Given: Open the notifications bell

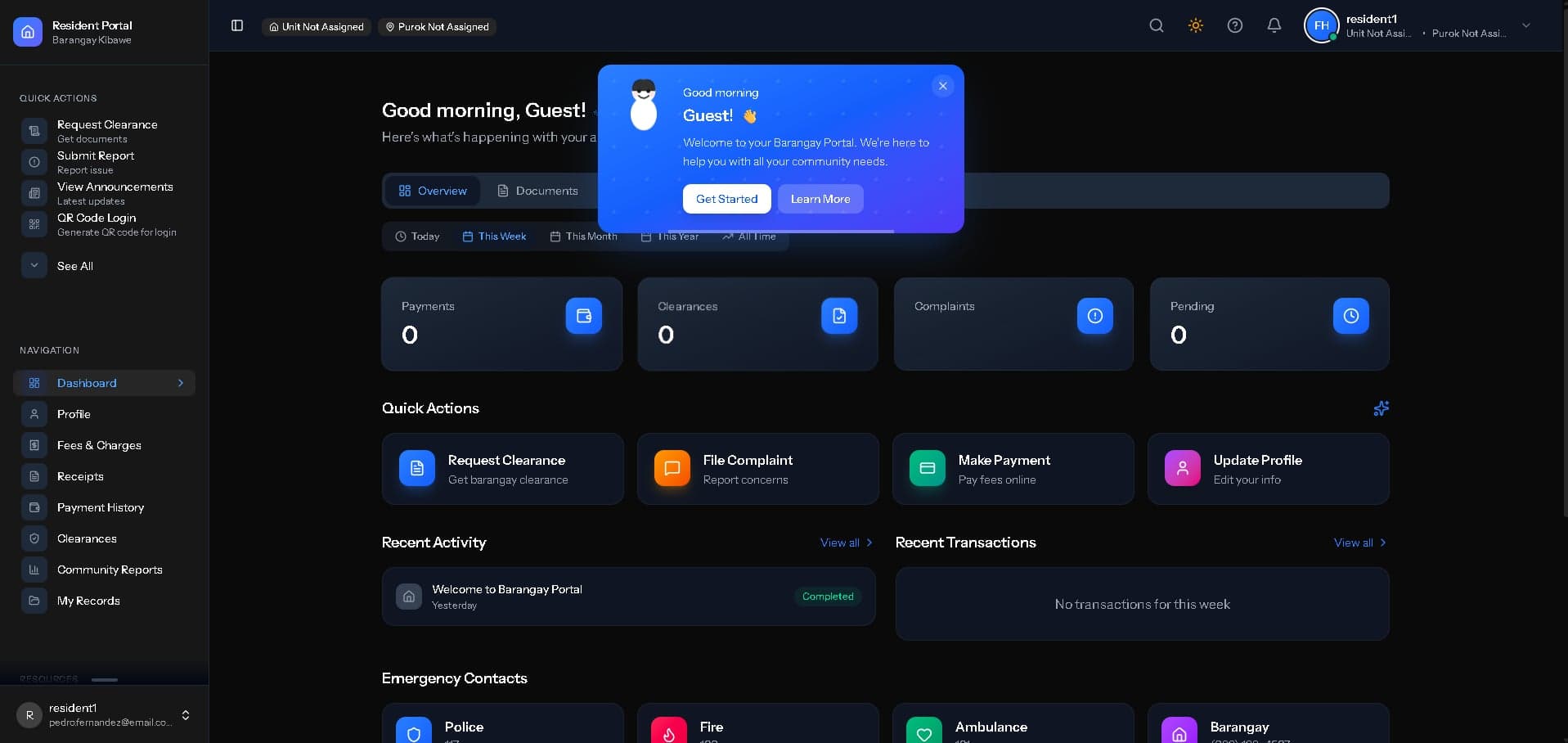Looking at the screenshot, I should tap(1274, 25).
